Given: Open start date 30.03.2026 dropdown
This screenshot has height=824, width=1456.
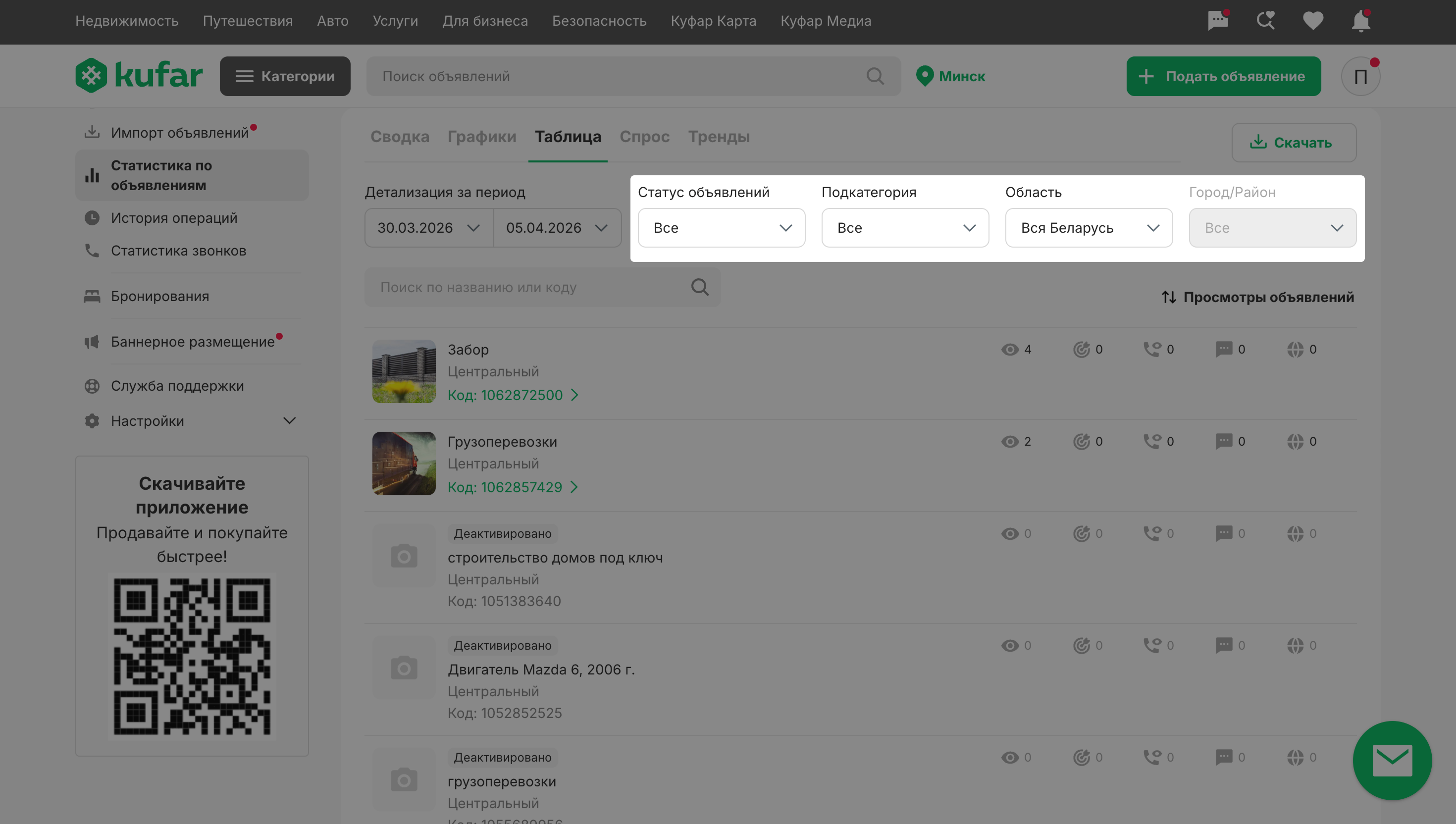Looking at the screenshot, I should pyautogui.click(x=429, y=228).
